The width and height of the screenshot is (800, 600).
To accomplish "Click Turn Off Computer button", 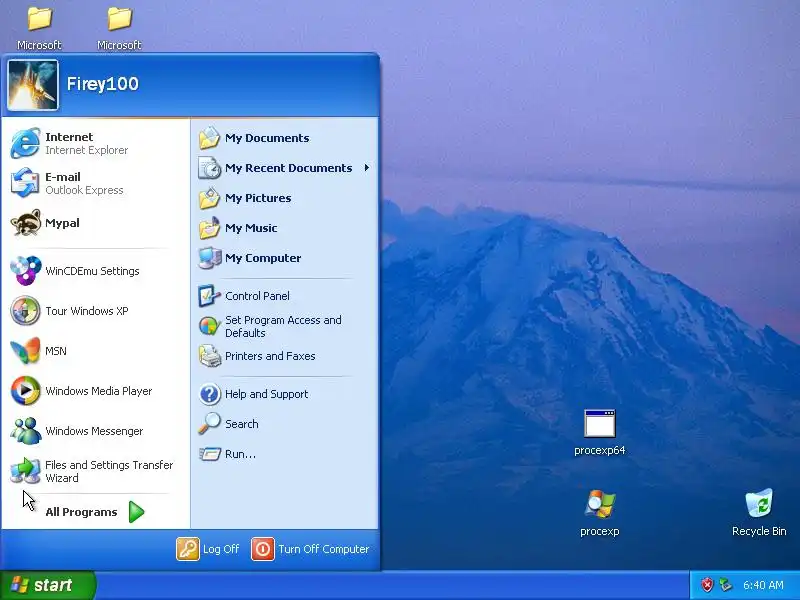I will tap(310, 549).
